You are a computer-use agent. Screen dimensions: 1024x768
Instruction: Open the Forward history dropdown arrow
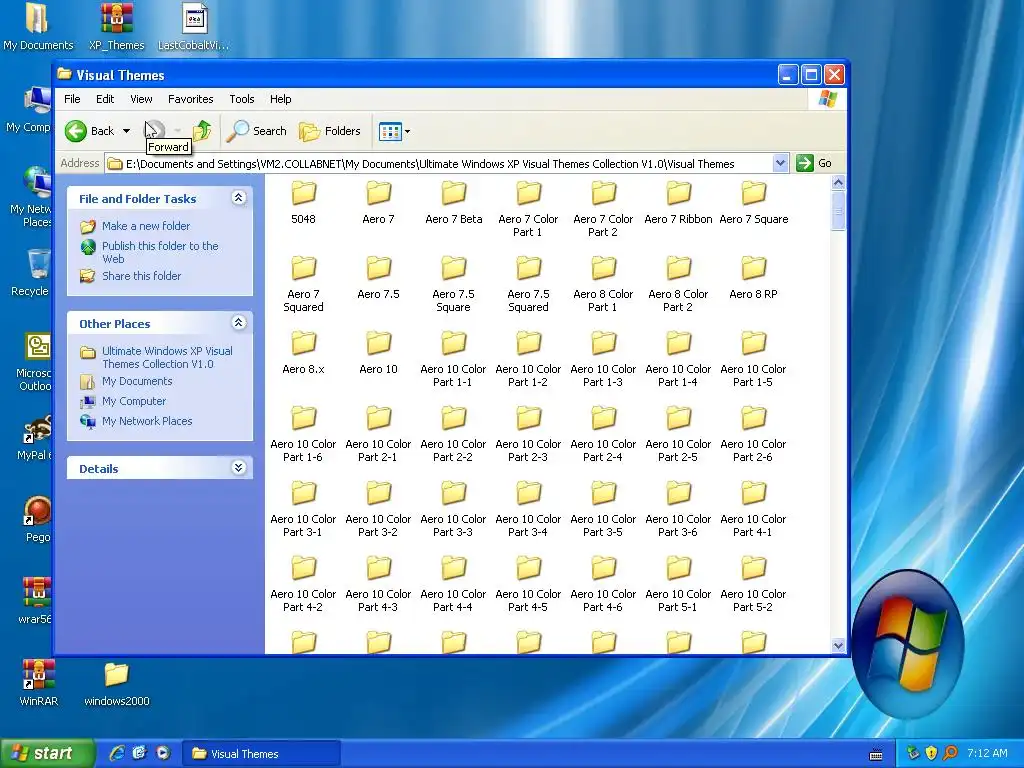point(178,131)
